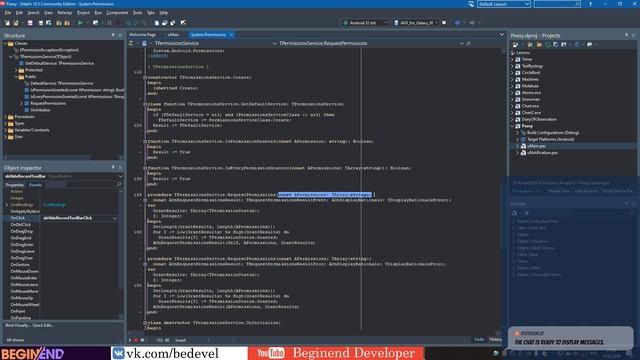Pin the Structure panel
Viewport: 640px width, 360px height.
tap(113, 36)
